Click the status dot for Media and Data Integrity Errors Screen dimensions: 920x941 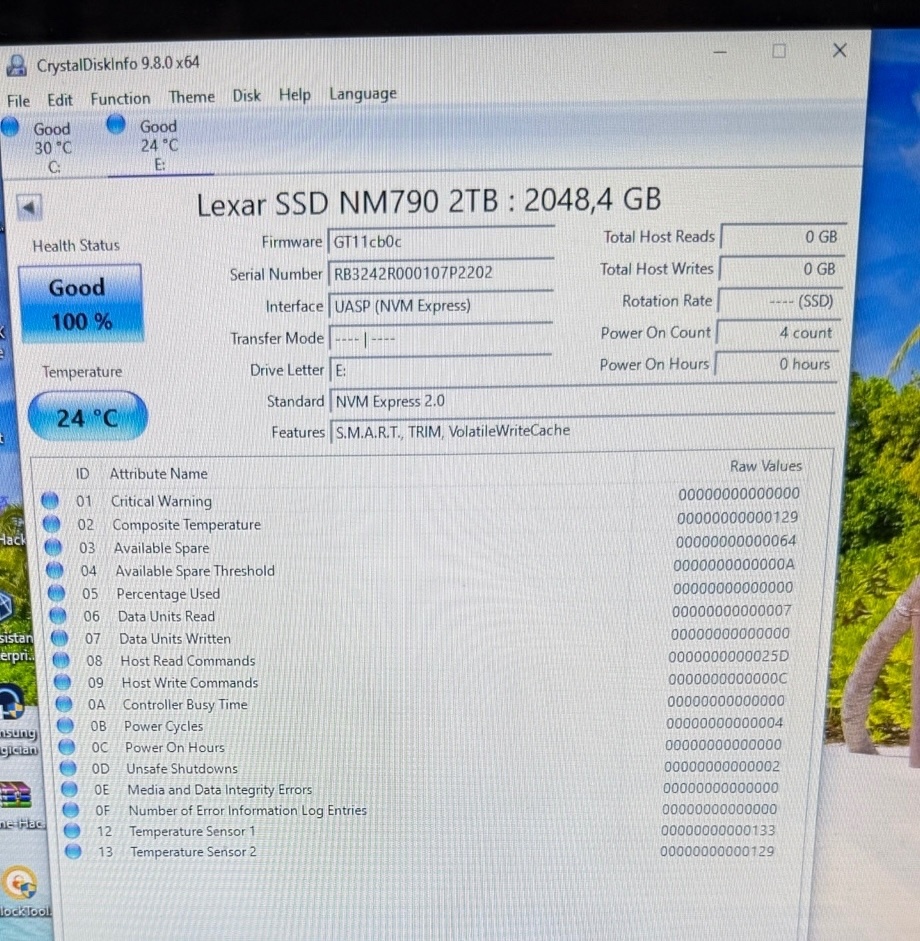pos(69,789)
